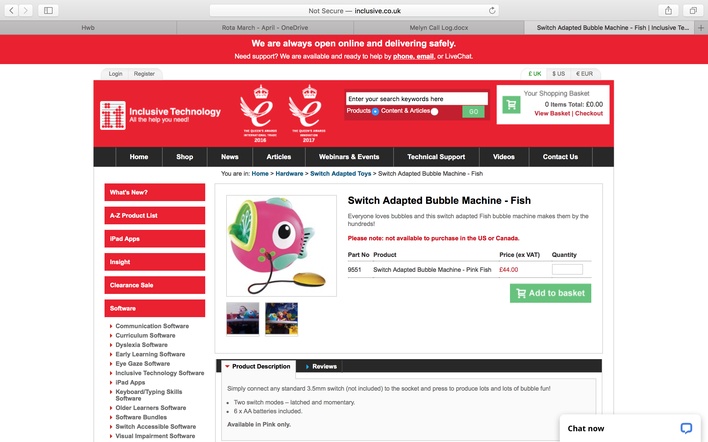Click the green GO search button
This screenshot has width=708, height=442.
pos(473,112)
